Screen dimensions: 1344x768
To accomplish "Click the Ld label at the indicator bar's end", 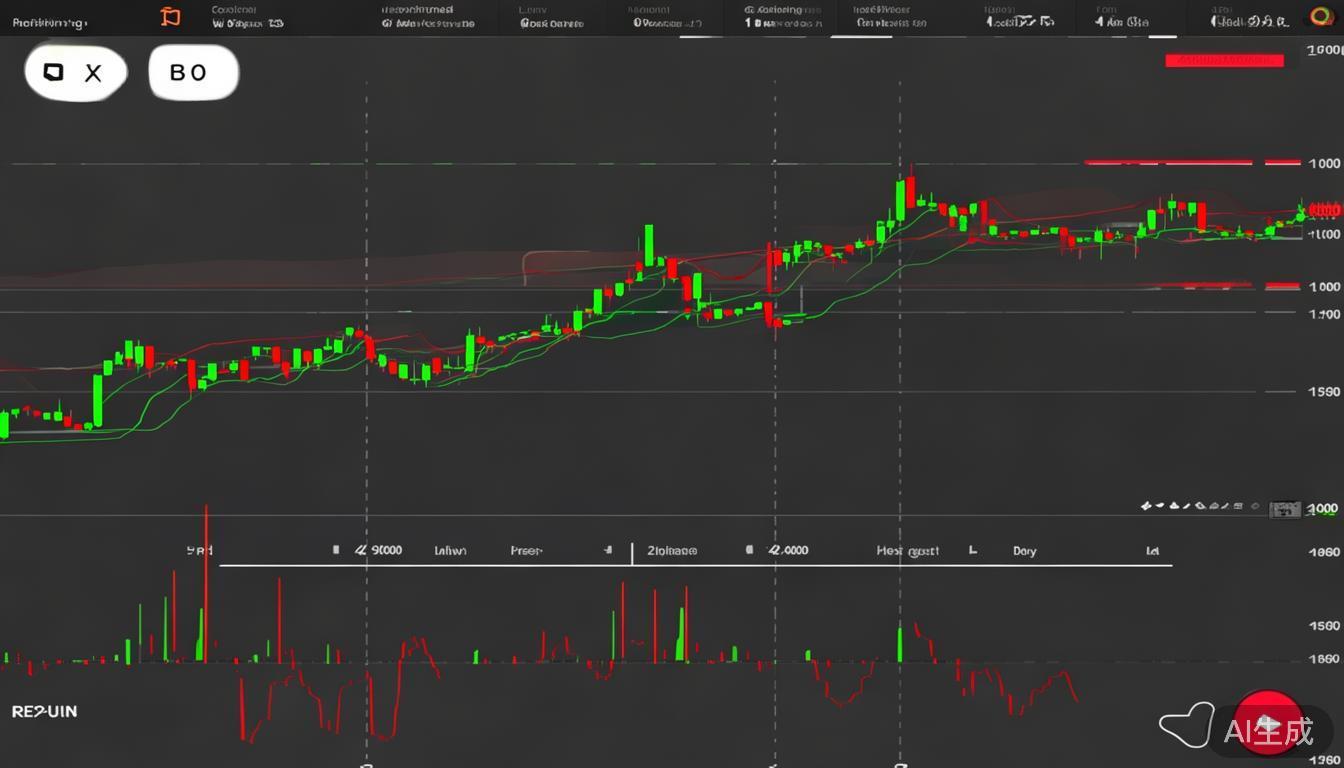I will (x=1152, y=551).
